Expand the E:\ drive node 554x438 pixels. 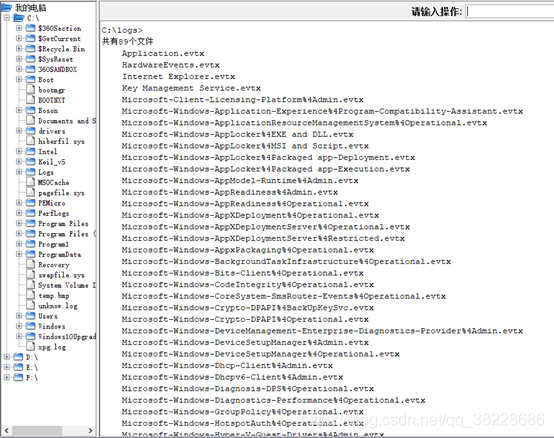click(7, 367)
